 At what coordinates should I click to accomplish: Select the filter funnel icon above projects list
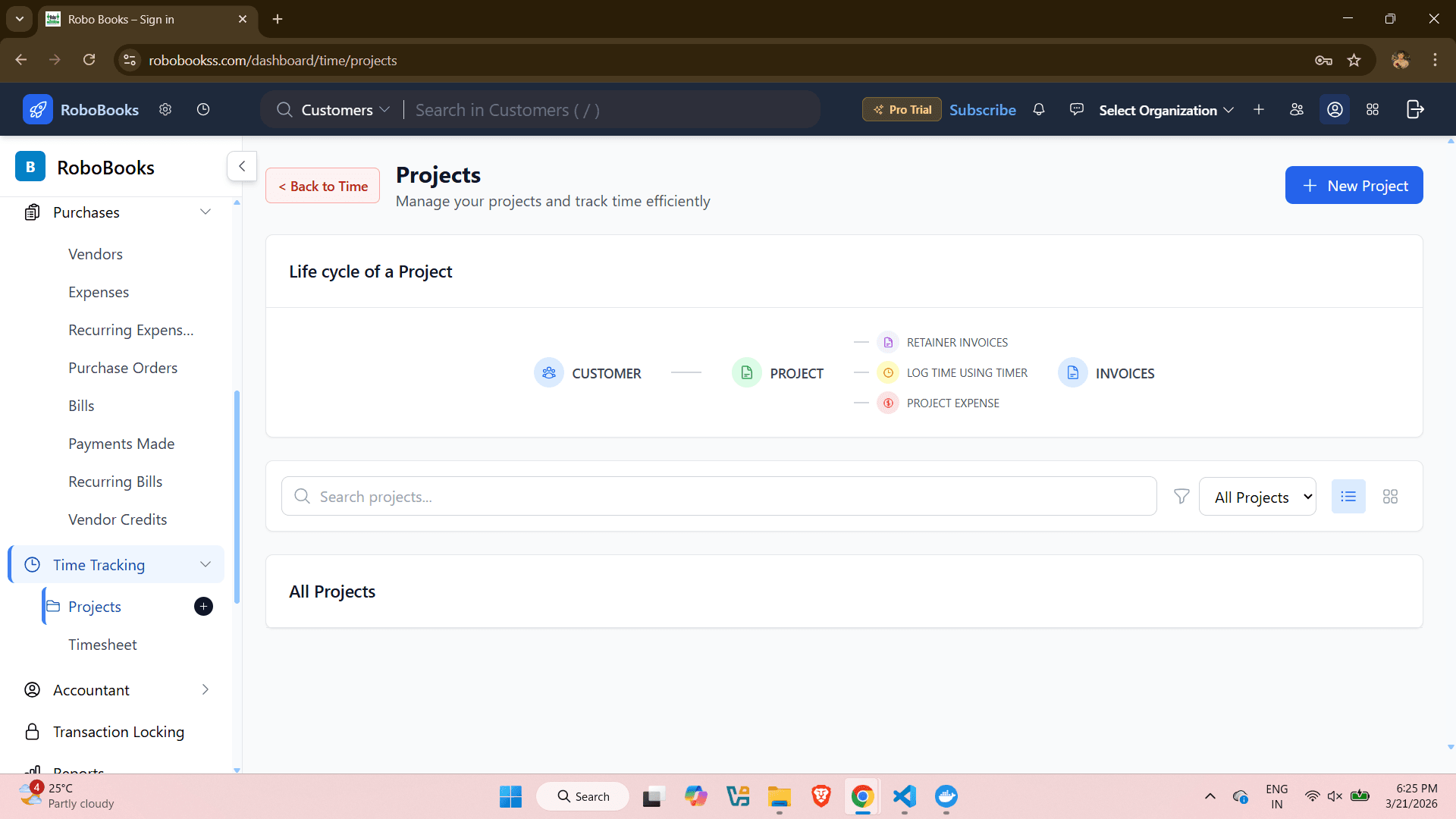pos(1181,496)
